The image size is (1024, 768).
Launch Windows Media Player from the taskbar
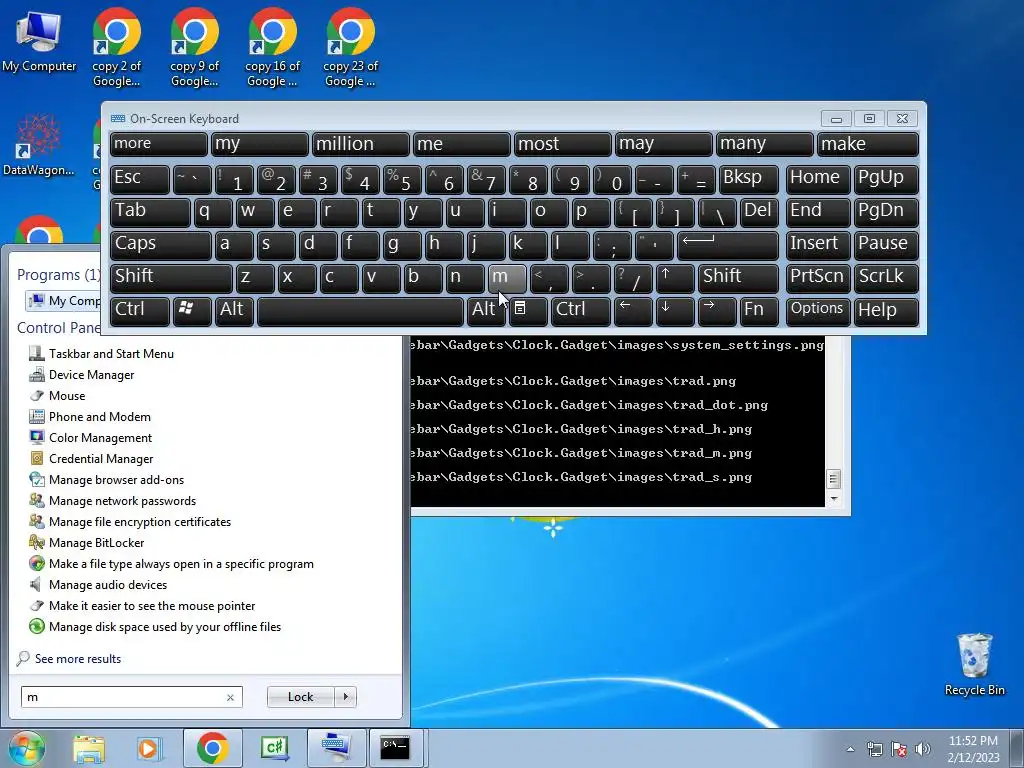(x=150, y=748)
